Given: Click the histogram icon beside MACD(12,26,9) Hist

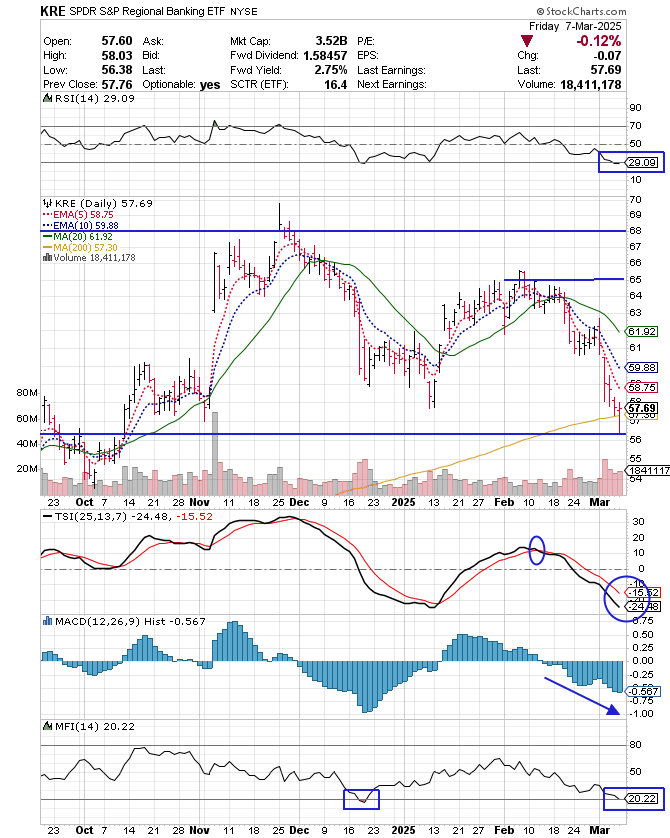Looking at the screenshot, I should click(x=48, y=622).
